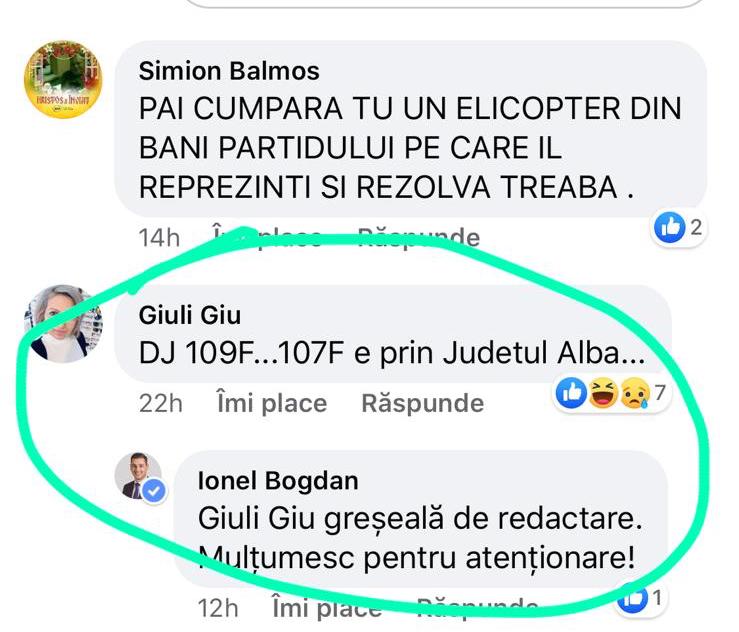This screenshot has height=632, width=739.
Task: Open Ionel Bogdan profile avatar
Action: coord(139,476)
